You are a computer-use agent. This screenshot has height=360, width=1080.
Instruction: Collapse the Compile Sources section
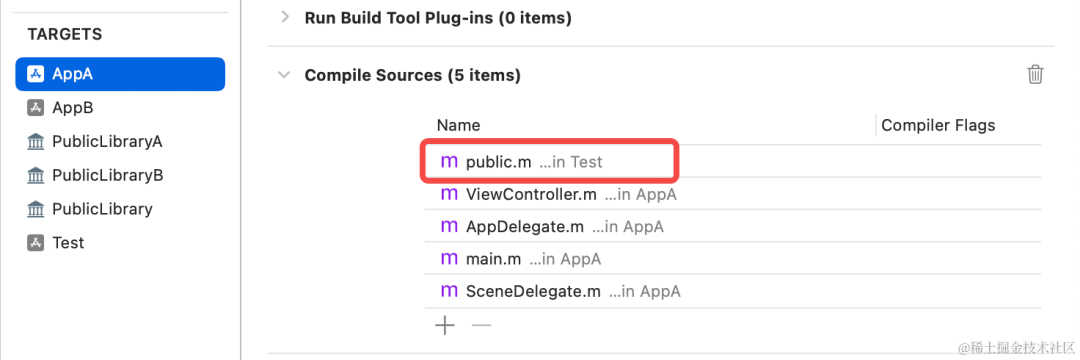[x=284, y=75]
